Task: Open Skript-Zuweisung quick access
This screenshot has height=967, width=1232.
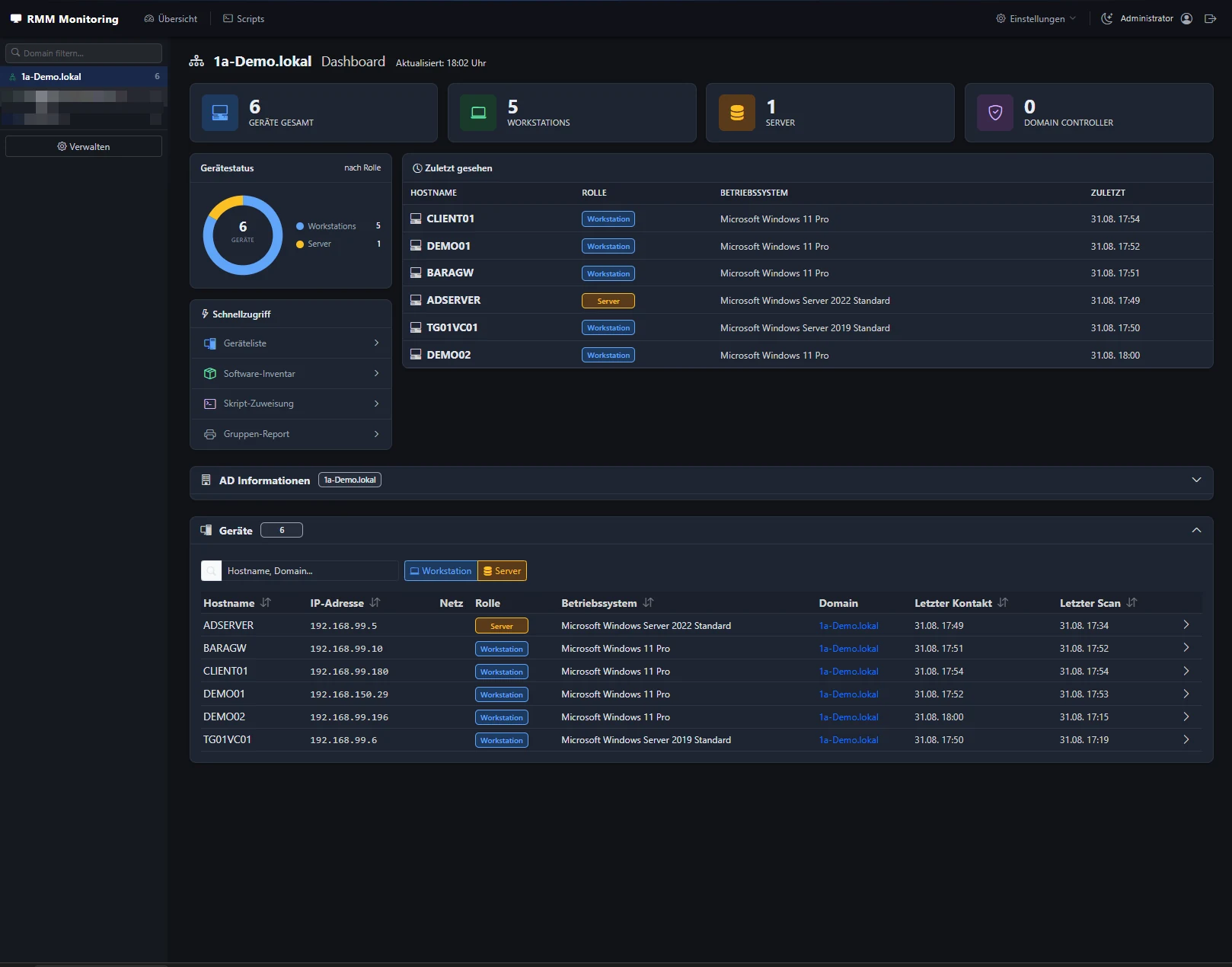Action: 291,404
